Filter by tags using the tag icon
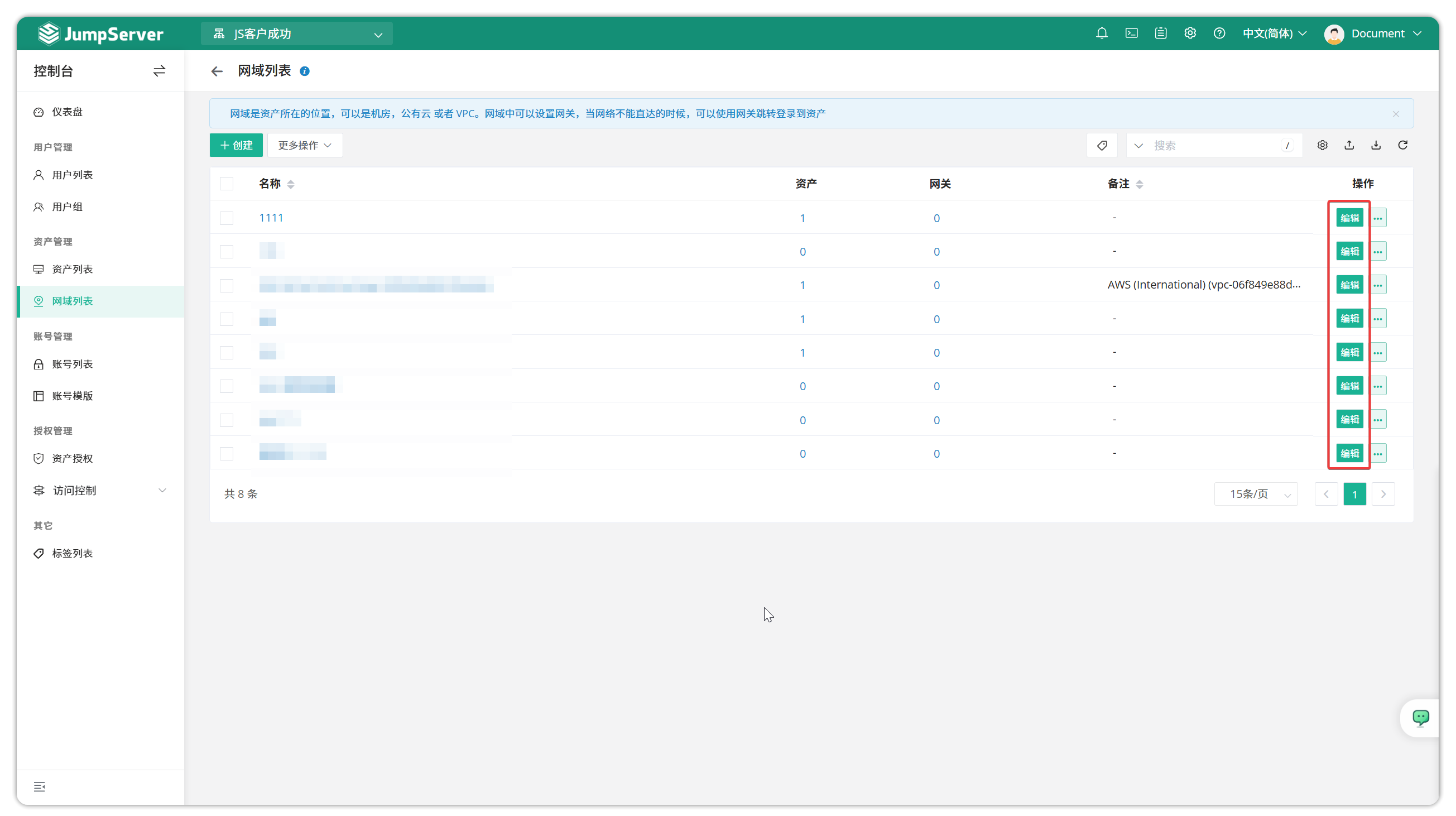This screenshot has height=816, width=1456. coord(1102,145)
